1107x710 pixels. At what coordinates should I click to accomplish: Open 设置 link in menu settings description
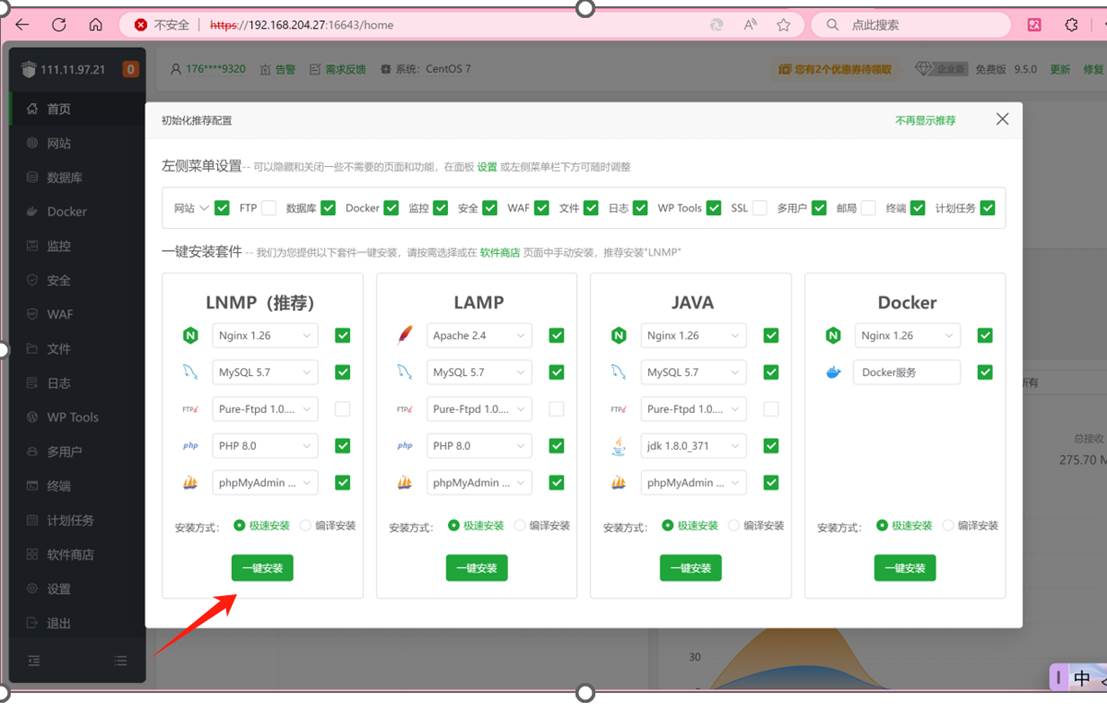(487, 167)
